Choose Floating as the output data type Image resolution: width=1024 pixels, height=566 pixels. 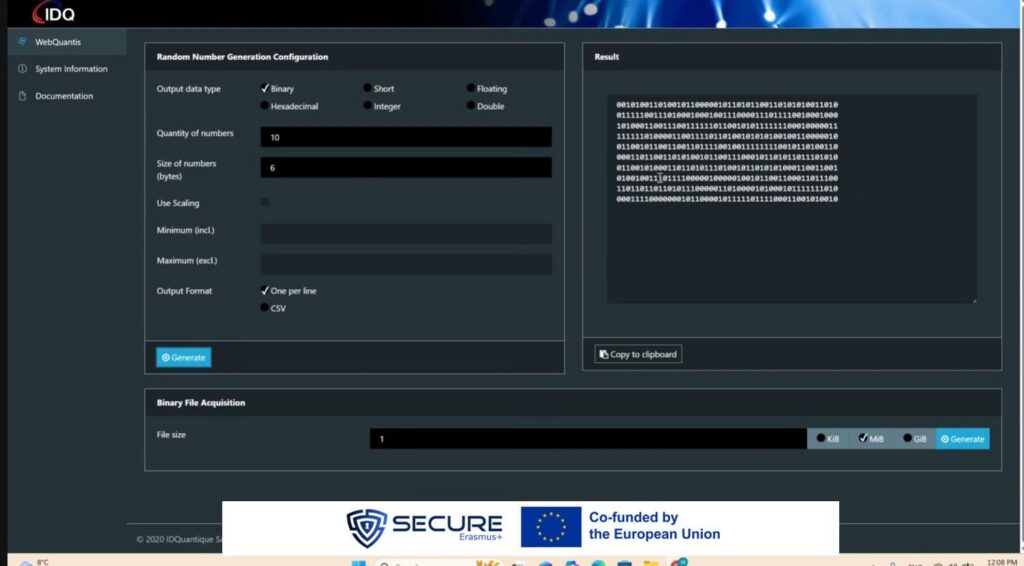coord(471,89)
